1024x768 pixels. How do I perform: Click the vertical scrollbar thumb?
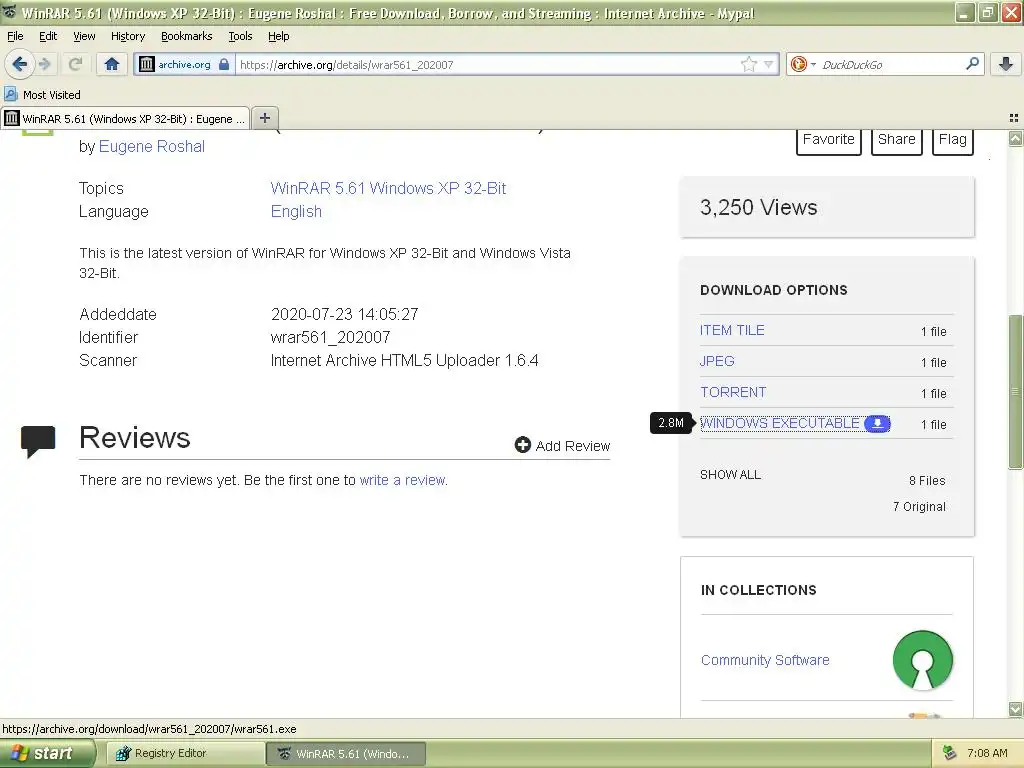pyautogui.click(x=1016, y=392)
